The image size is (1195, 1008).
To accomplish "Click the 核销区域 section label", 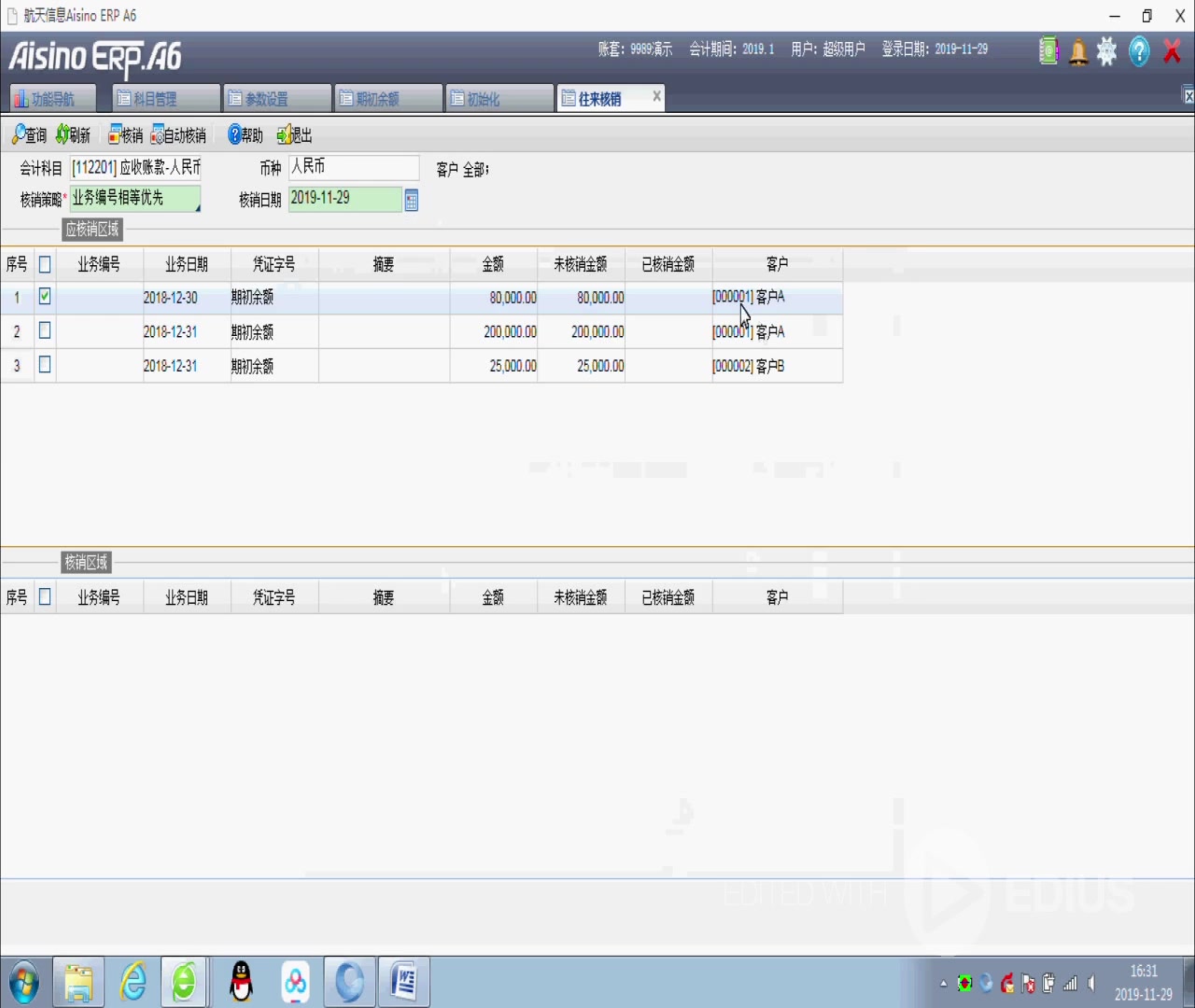I will click(x=86, y=563).
